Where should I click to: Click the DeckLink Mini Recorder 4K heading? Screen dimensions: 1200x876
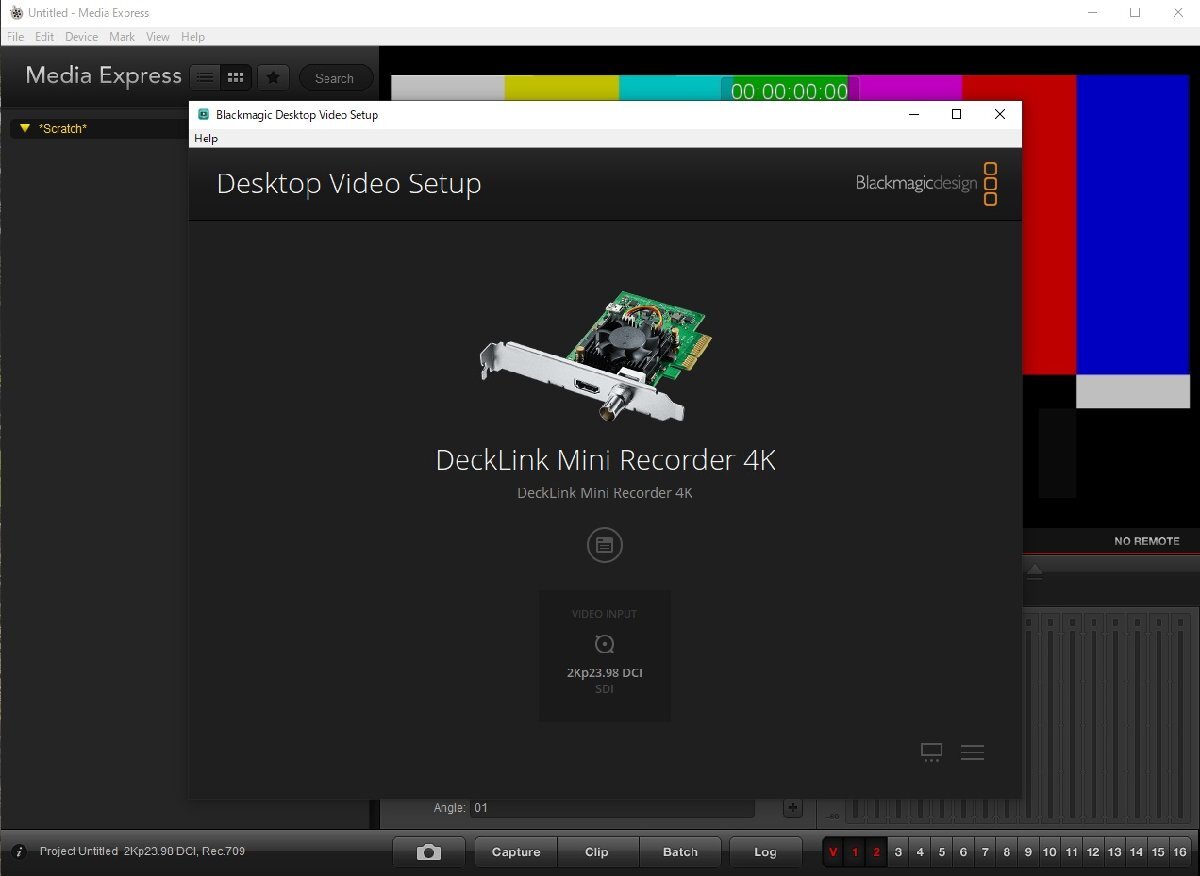click(605, 460)
